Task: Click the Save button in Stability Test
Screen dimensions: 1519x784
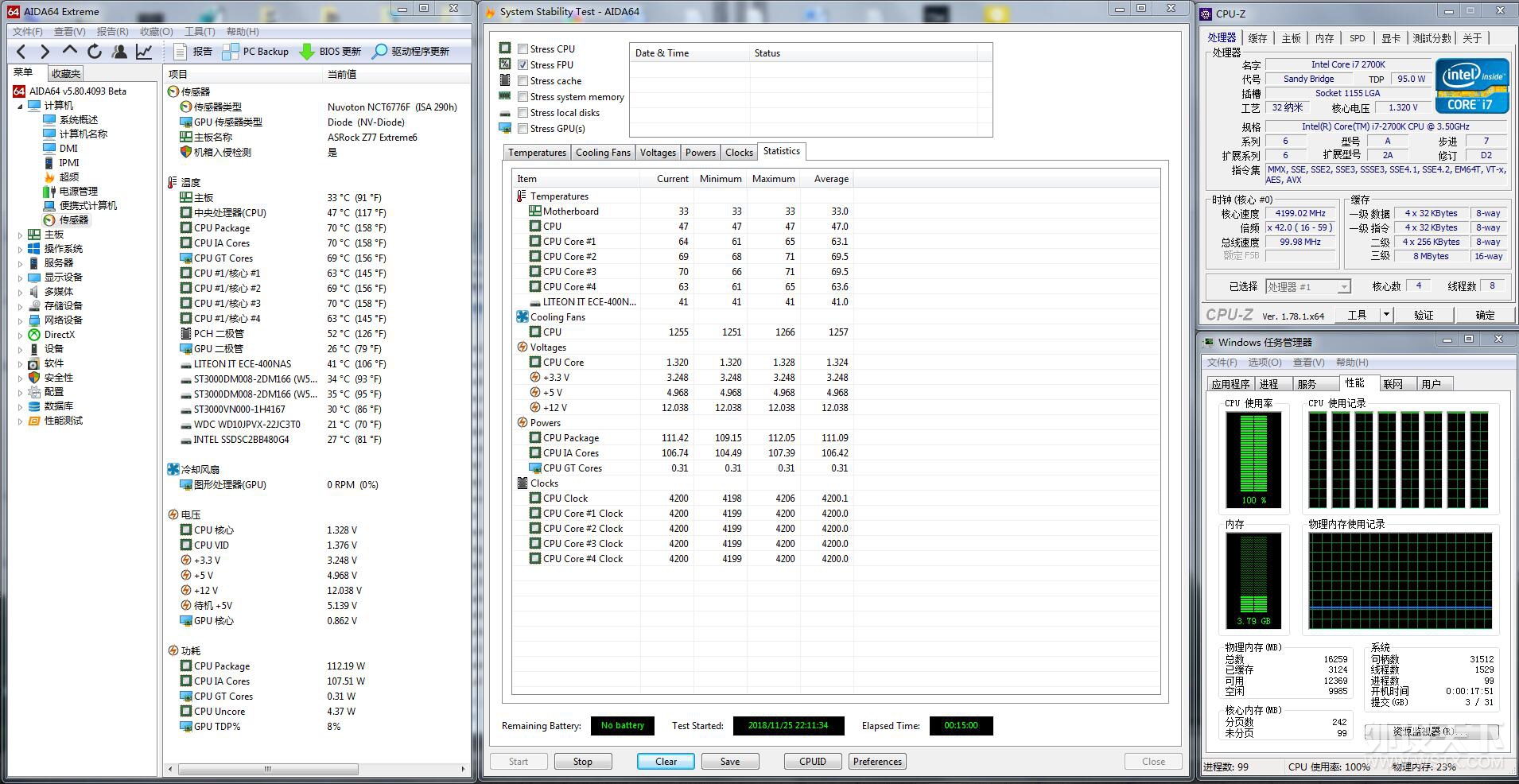Action: pos(730,762)
